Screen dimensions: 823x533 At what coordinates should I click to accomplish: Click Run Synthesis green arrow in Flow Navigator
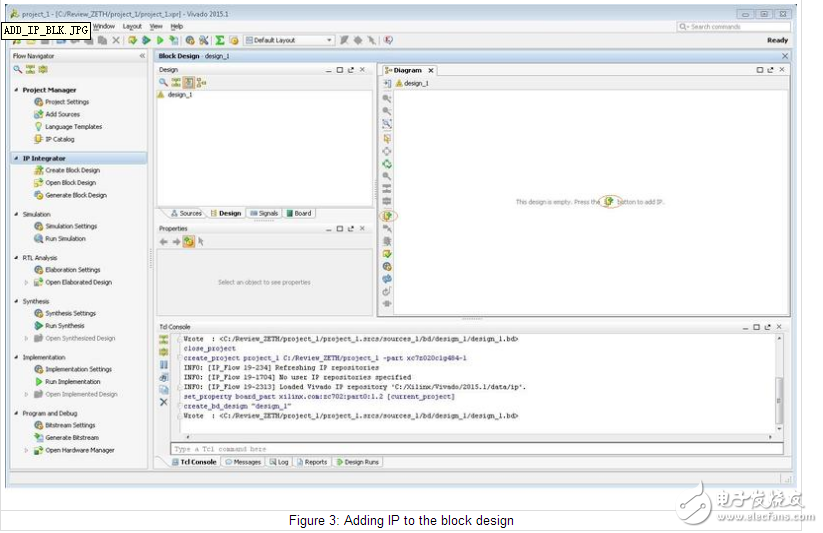pyautogui.click(x=38, y=326)
